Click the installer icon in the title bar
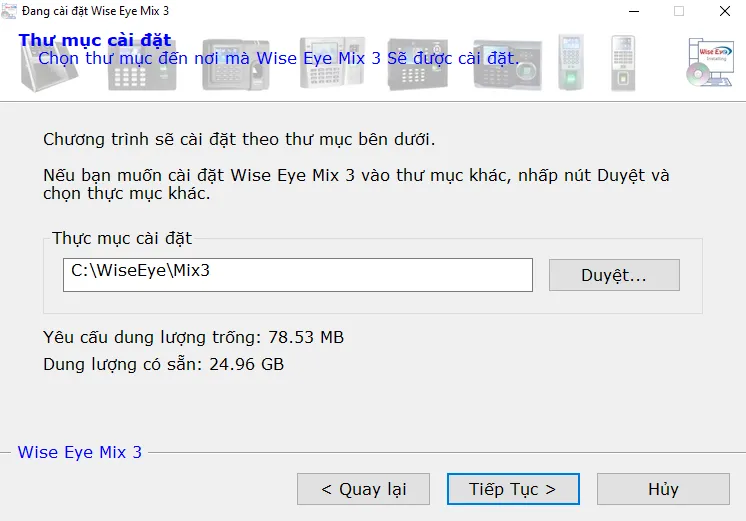 pos(11,11)
